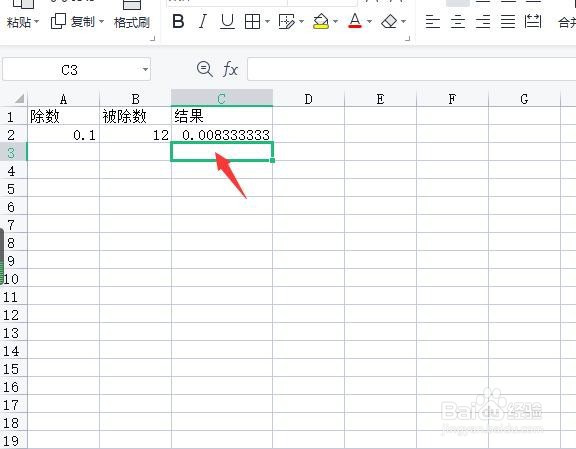Click the eraser clear icon
Image resolution: width=576 pixels, height=449 pixels.
pyautogui.click(x=389, y=22)
